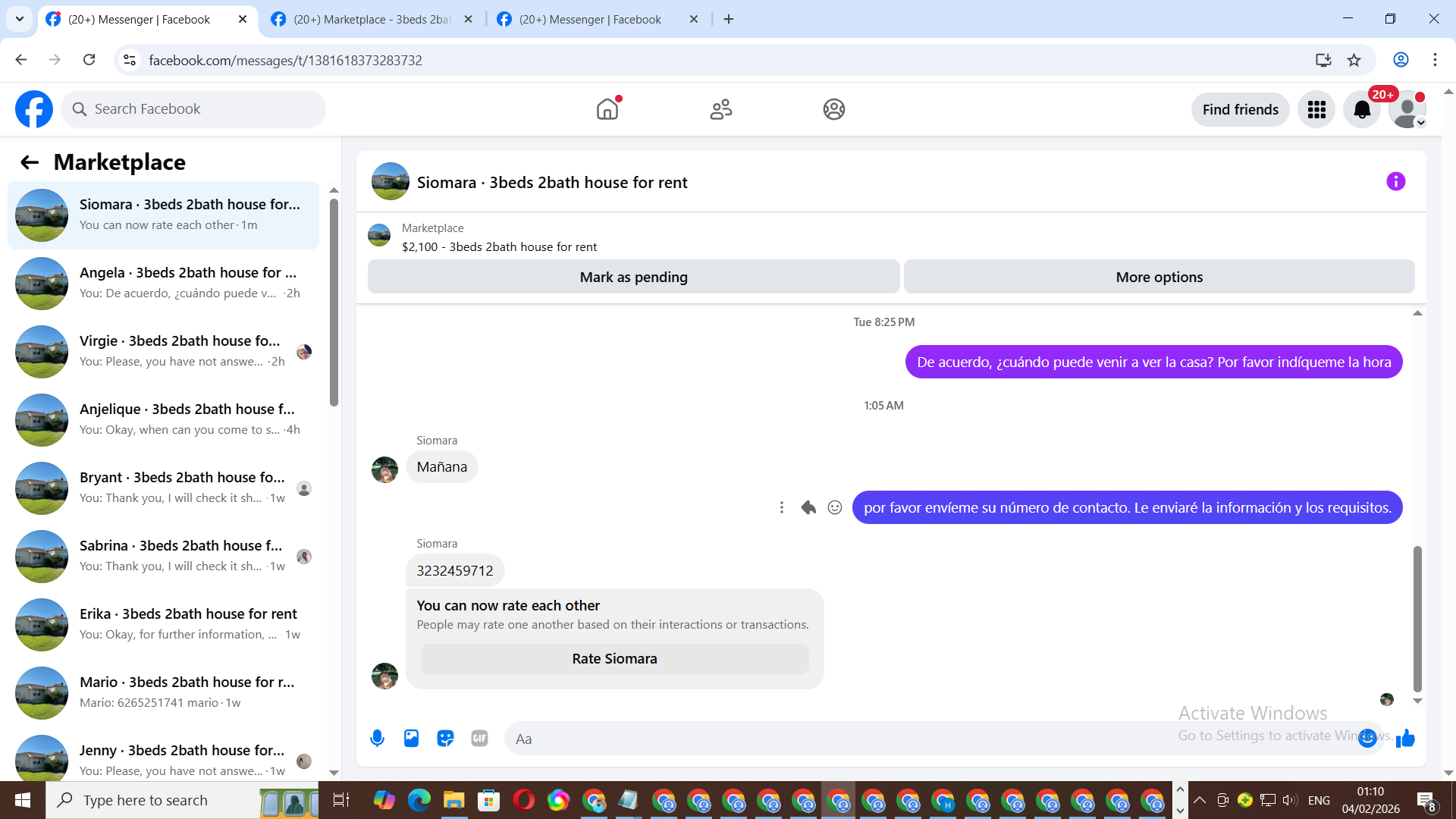
Task: Click the chat history scrollbar
Action: click(1417, 617)
